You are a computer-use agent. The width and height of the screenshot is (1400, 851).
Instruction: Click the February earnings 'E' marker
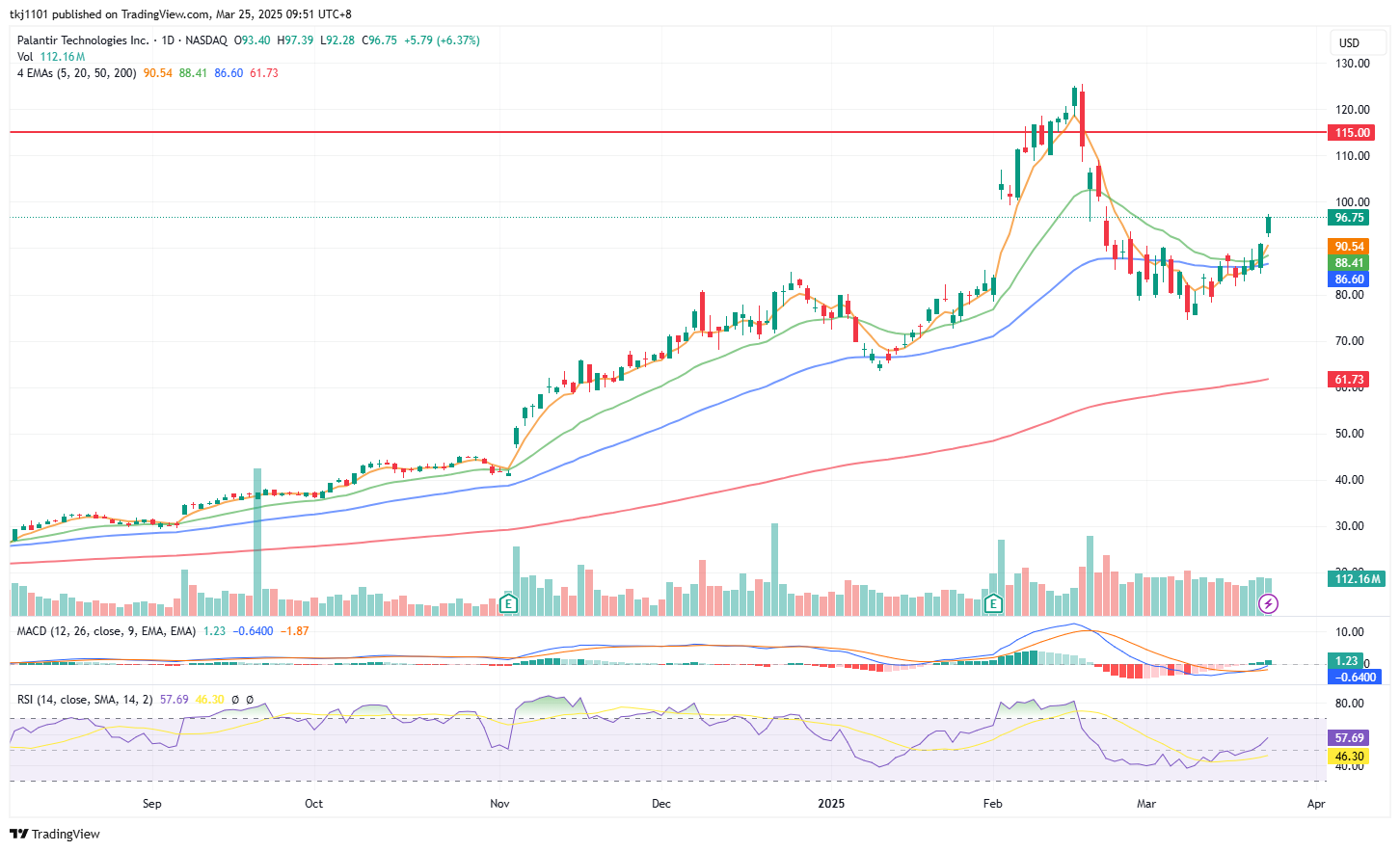point(993,604)
